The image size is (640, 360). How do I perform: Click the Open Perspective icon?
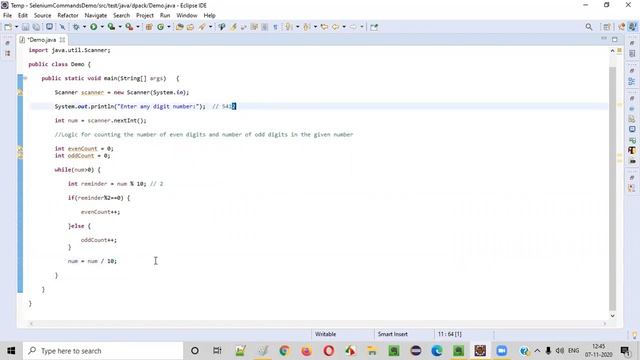607,27
